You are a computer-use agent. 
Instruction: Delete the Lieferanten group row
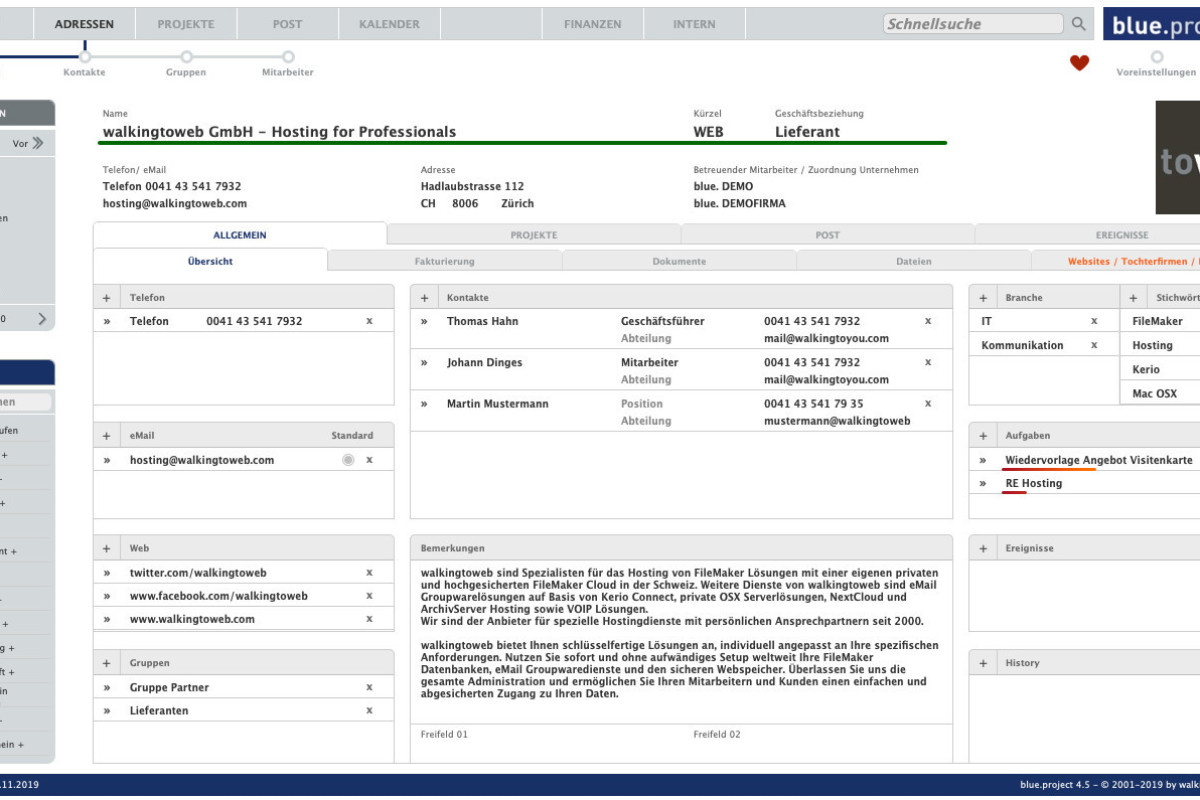[369, 711]
